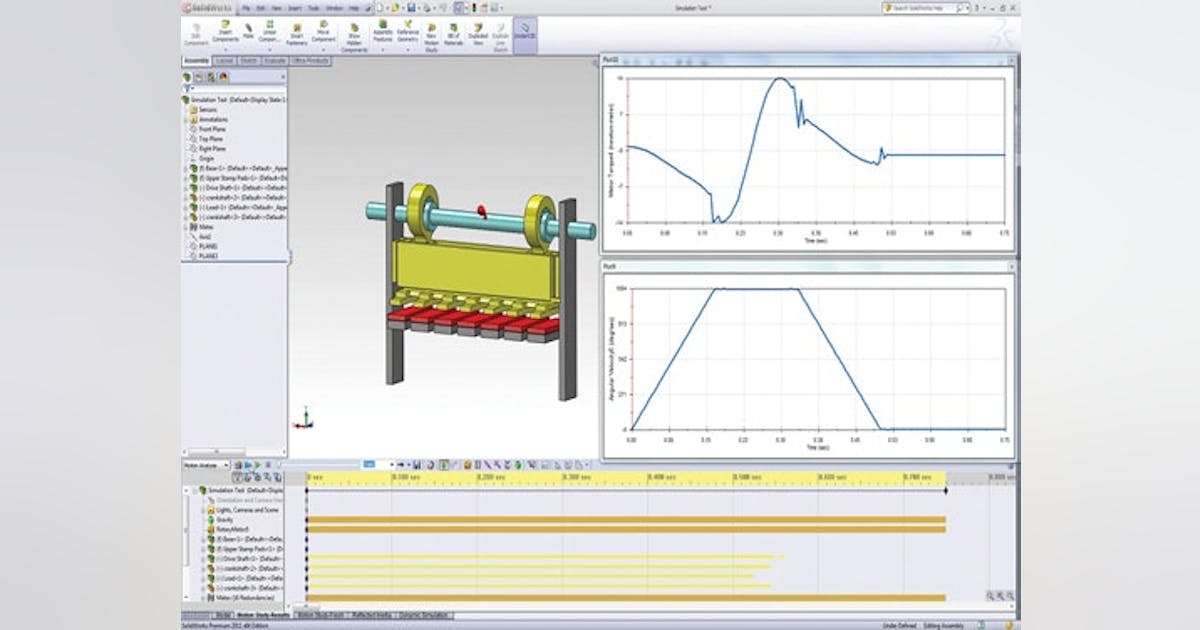Image resolution: width=1200 pixels, height=630 pixels.
Task: Select the Gravity item in motion tree
Action: click(x=225, y=519)
